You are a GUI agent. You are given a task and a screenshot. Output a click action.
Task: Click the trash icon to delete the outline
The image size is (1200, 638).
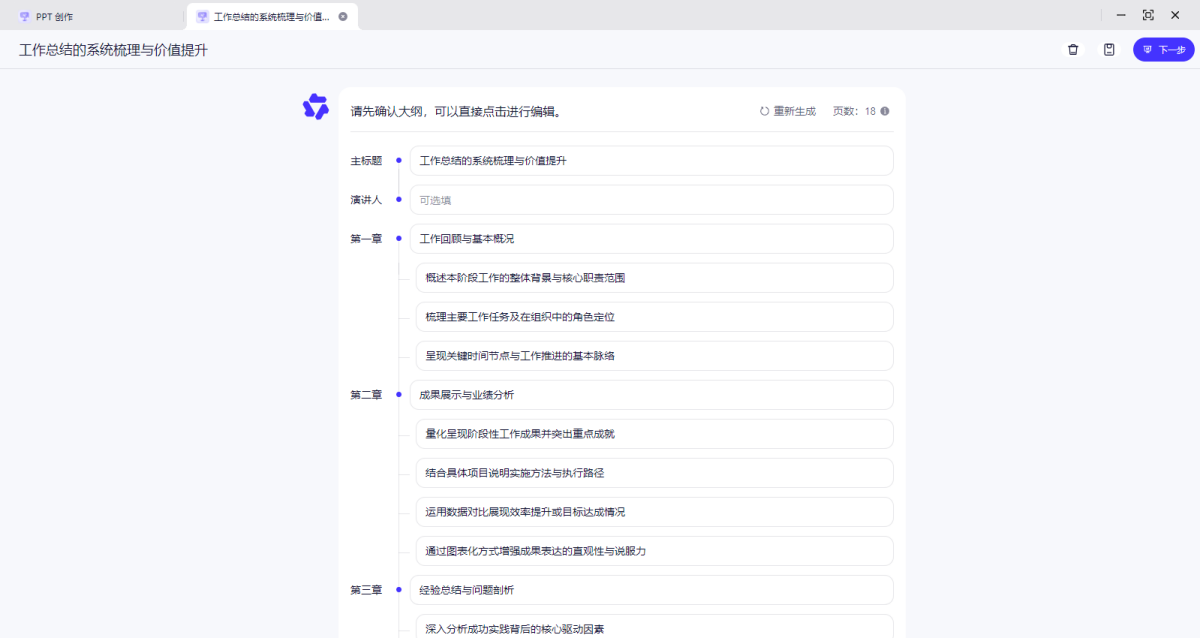coord(1073,48)
